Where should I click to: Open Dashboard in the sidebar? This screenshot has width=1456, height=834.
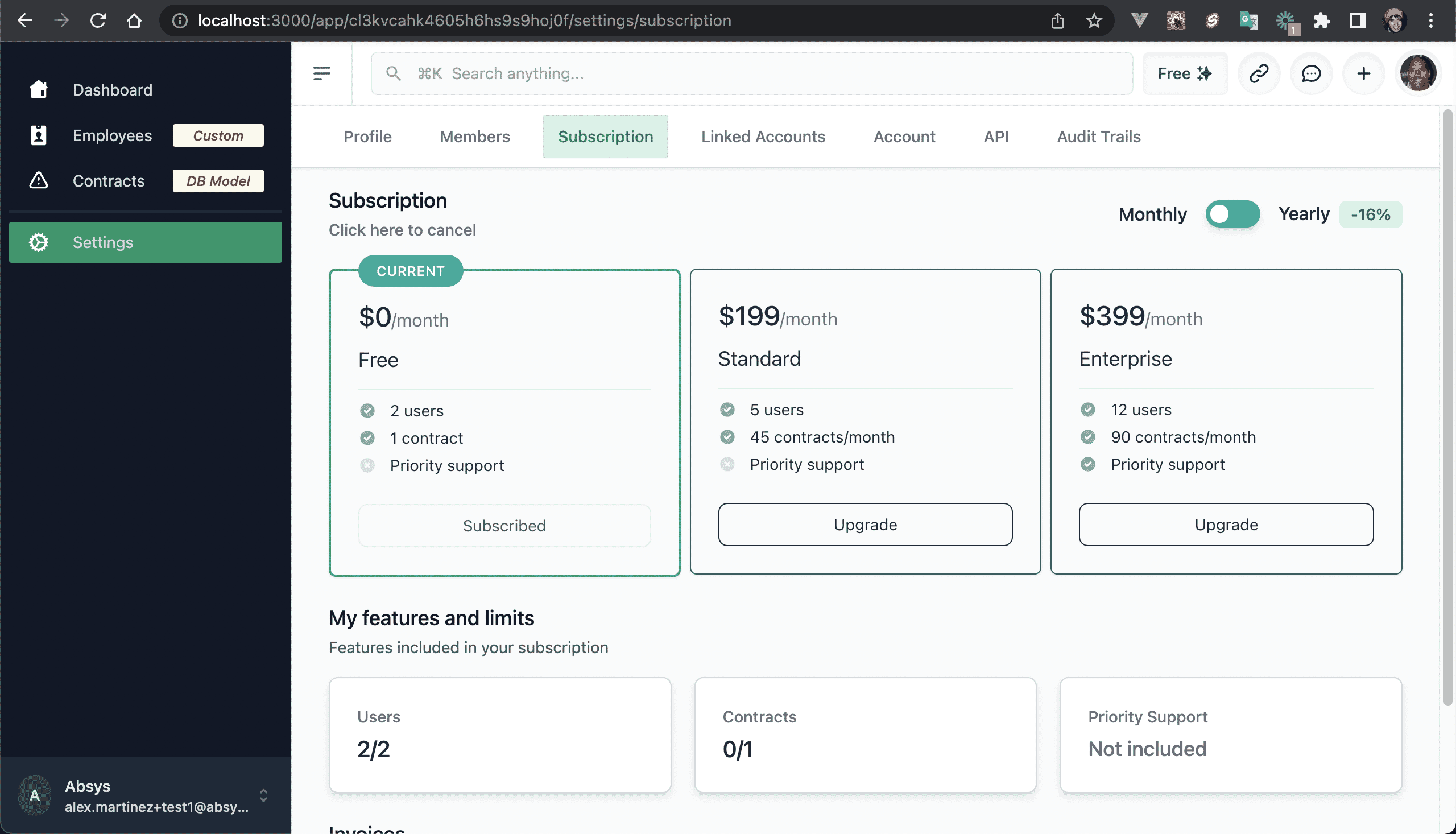(146, 89)
